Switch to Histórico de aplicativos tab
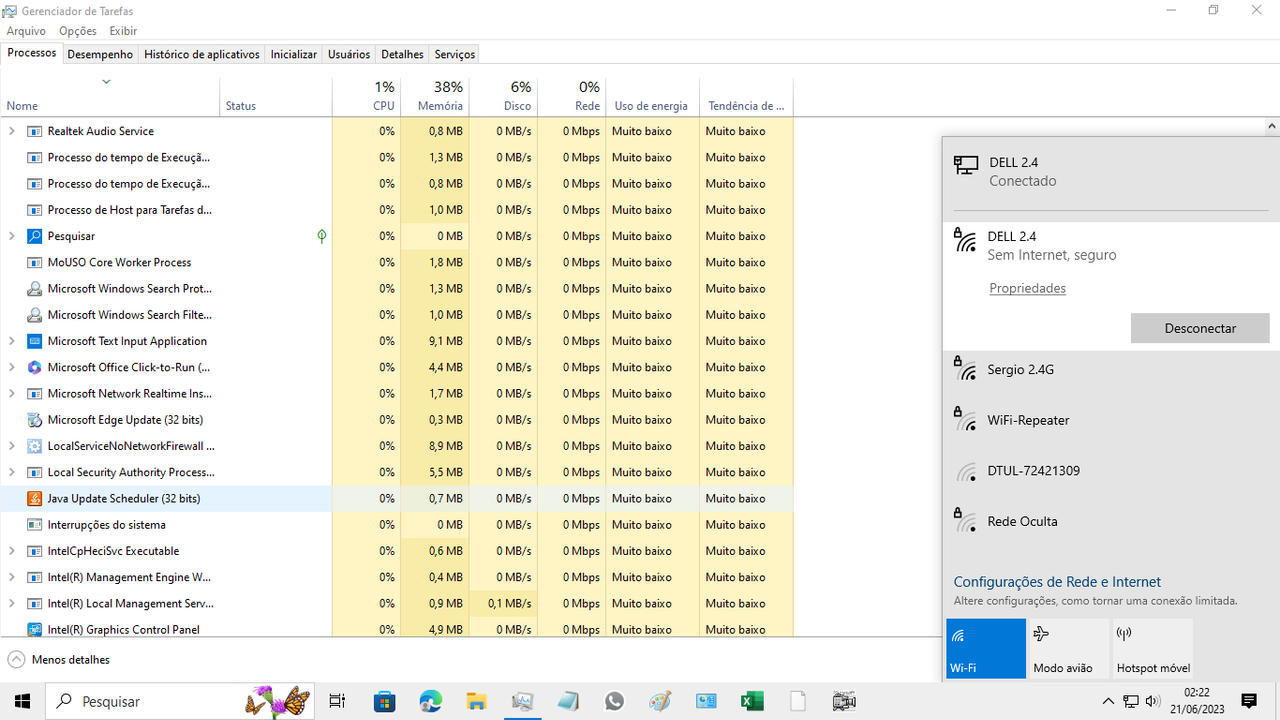The height and width of the screenshot is (720, 1280). [202, 54]
